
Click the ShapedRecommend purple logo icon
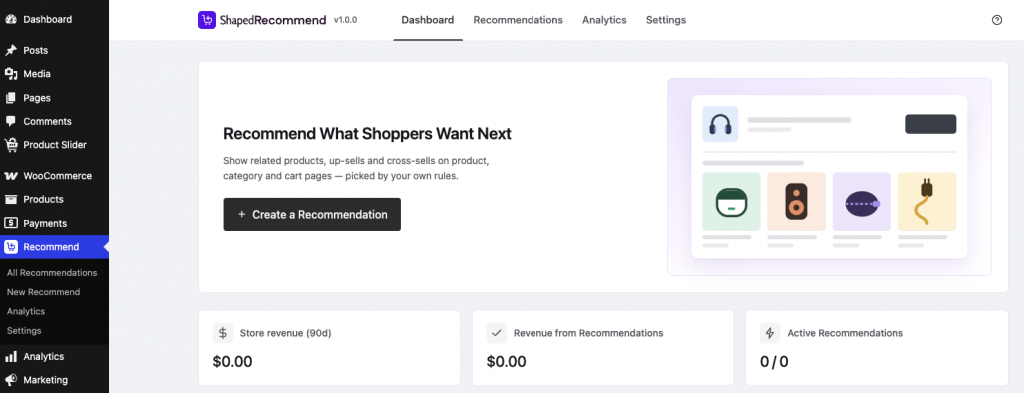(207, 20)
